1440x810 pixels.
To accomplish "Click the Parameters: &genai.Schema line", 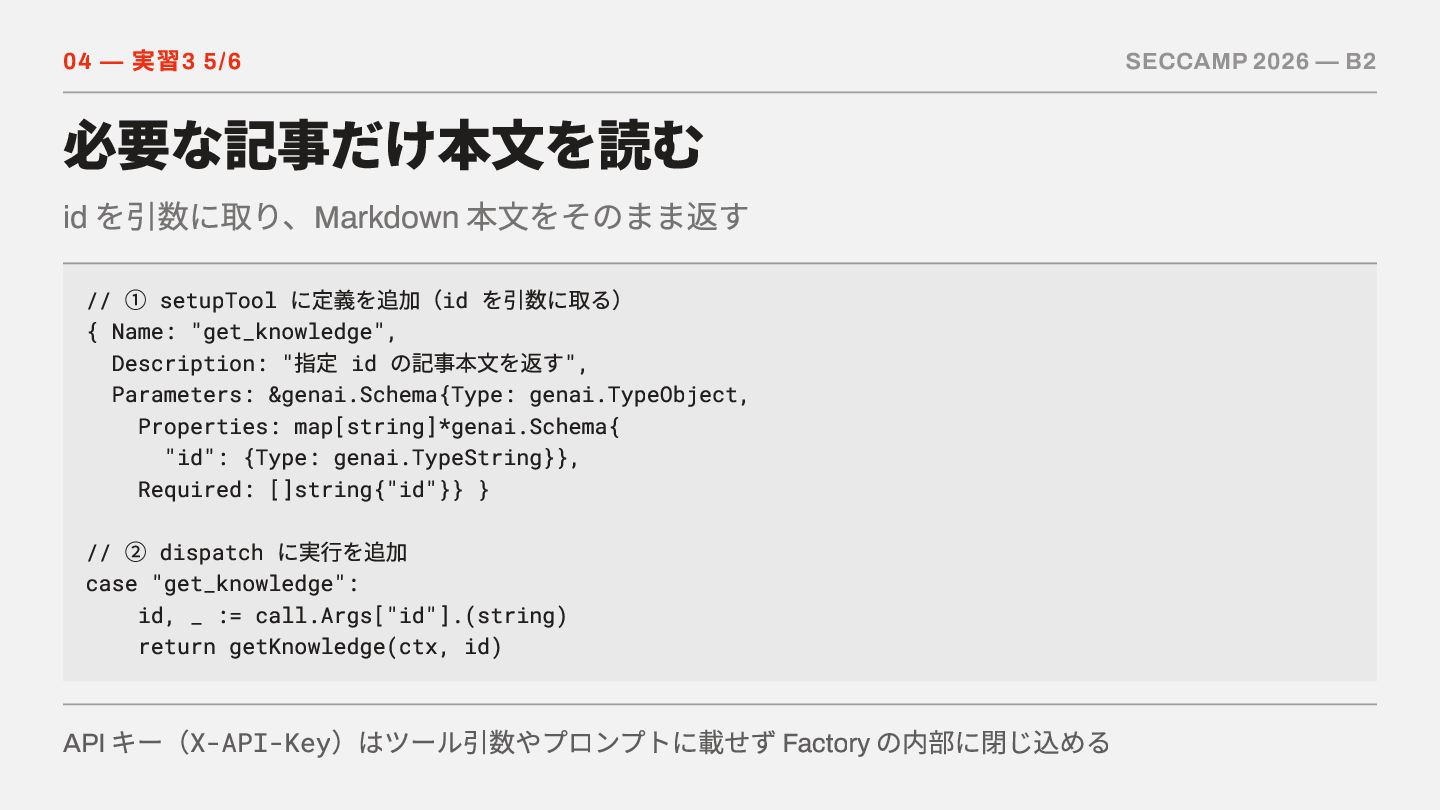I will (430, 395).
